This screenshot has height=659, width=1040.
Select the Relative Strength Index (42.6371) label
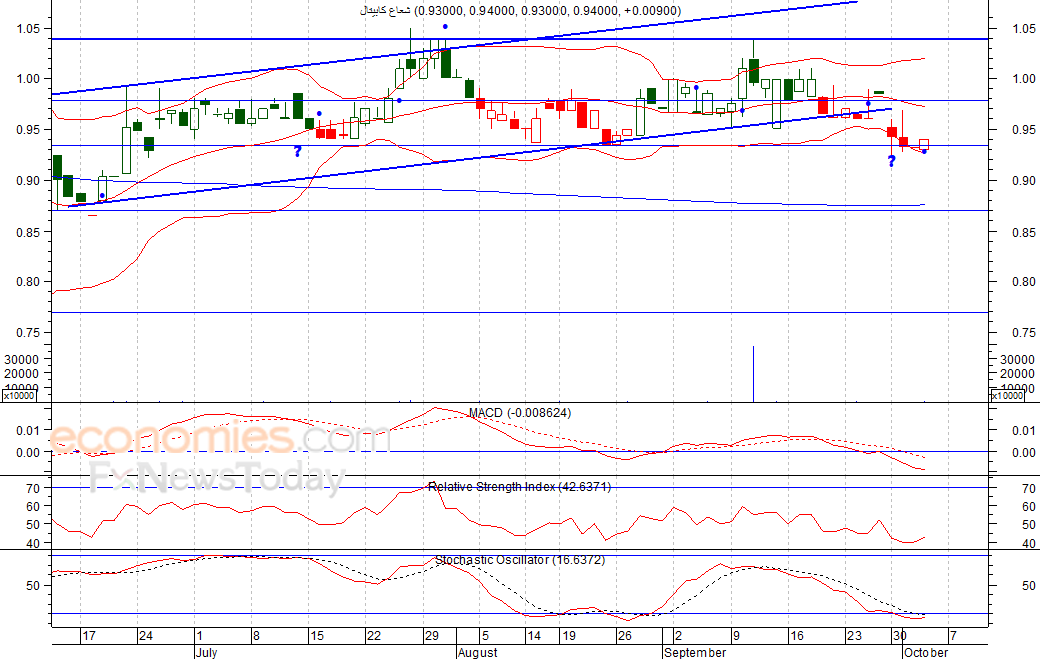tap(519, 487)
